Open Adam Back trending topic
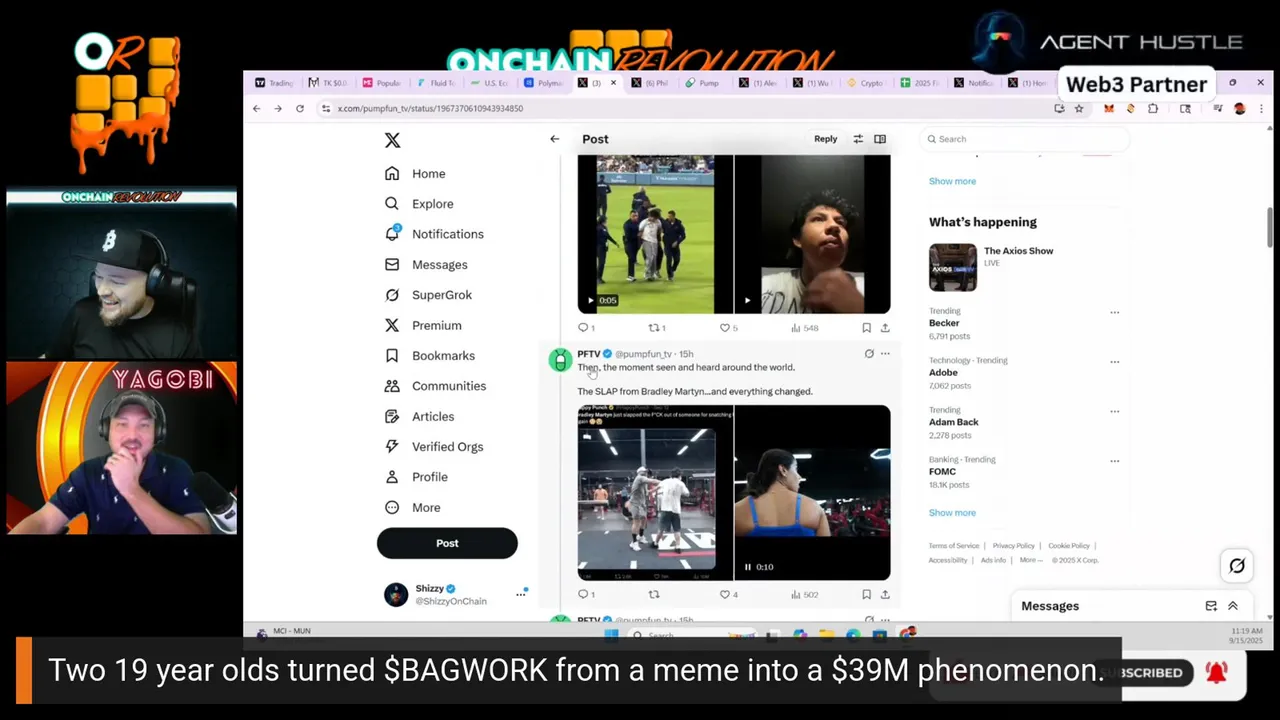 point(953,422)
